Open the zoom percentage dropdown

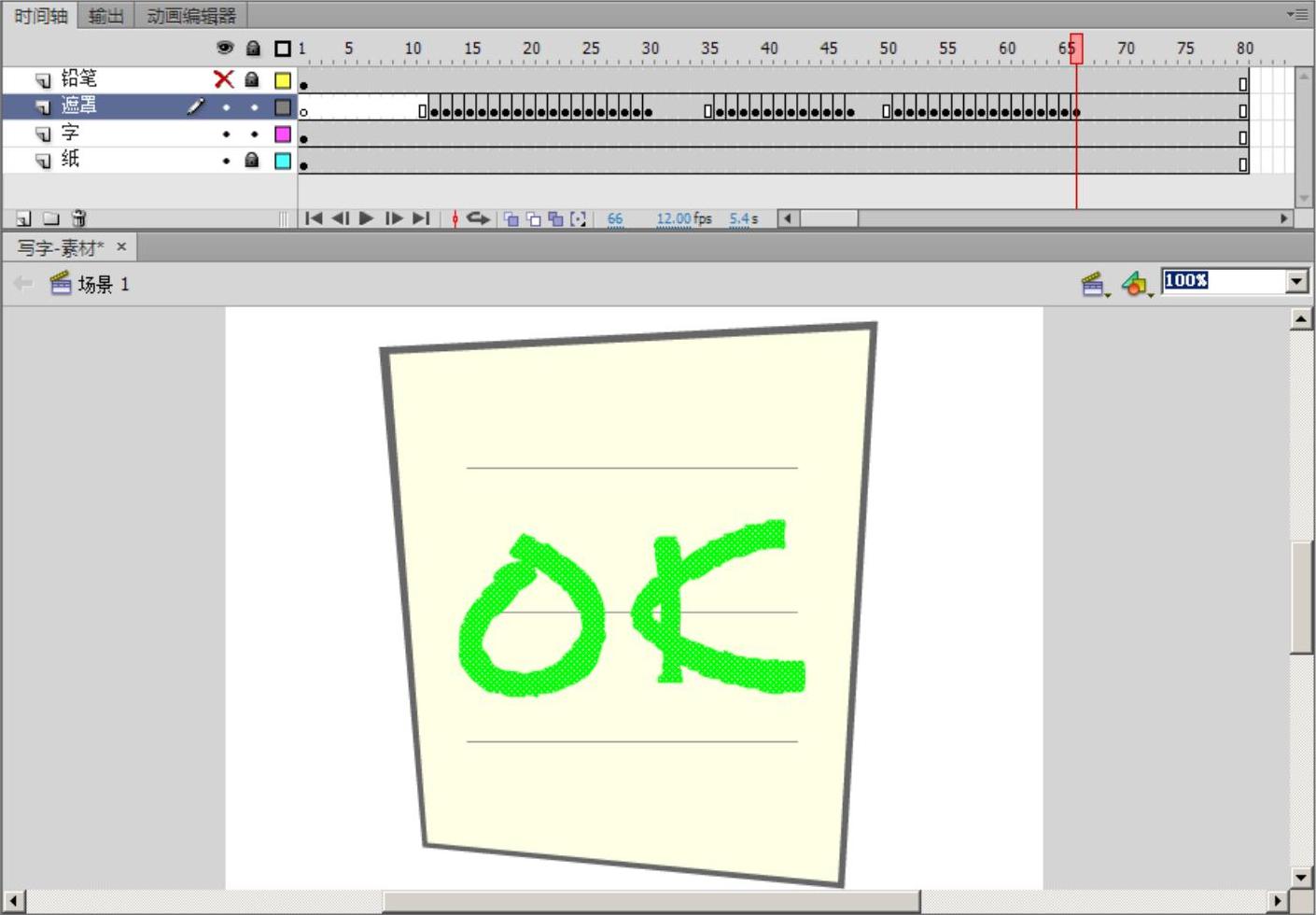click(1296, 281)
